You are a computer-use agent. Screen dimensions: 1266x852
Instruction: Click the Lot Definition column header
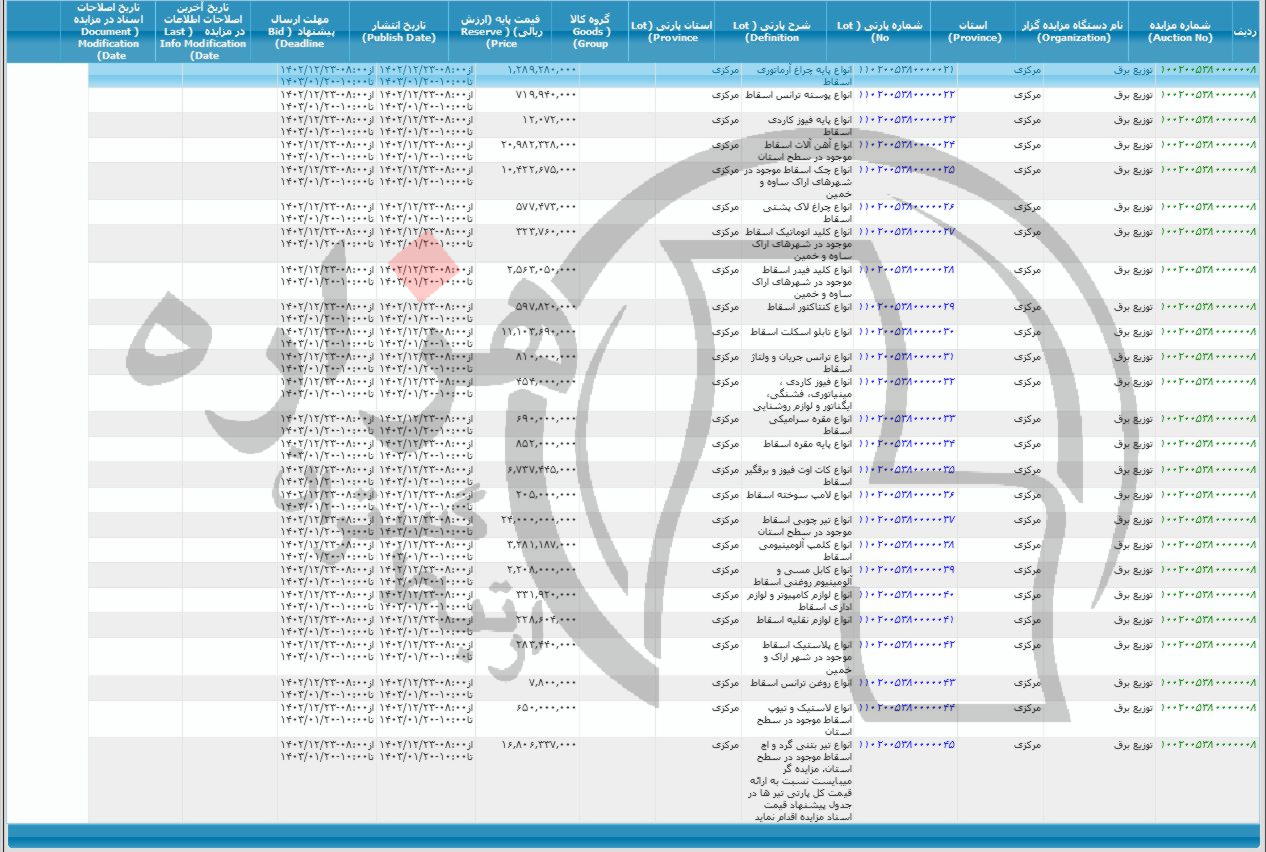[x=773, y=30]
